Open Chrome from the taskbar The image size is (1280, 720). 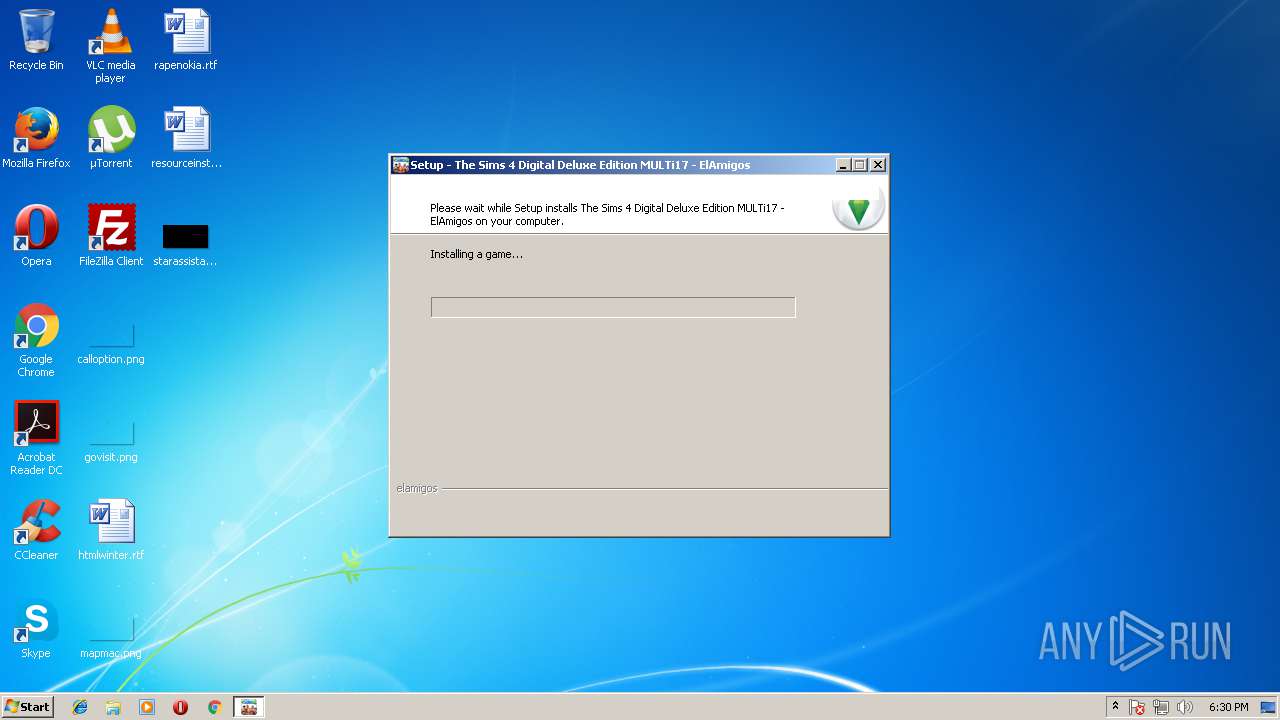214,707
